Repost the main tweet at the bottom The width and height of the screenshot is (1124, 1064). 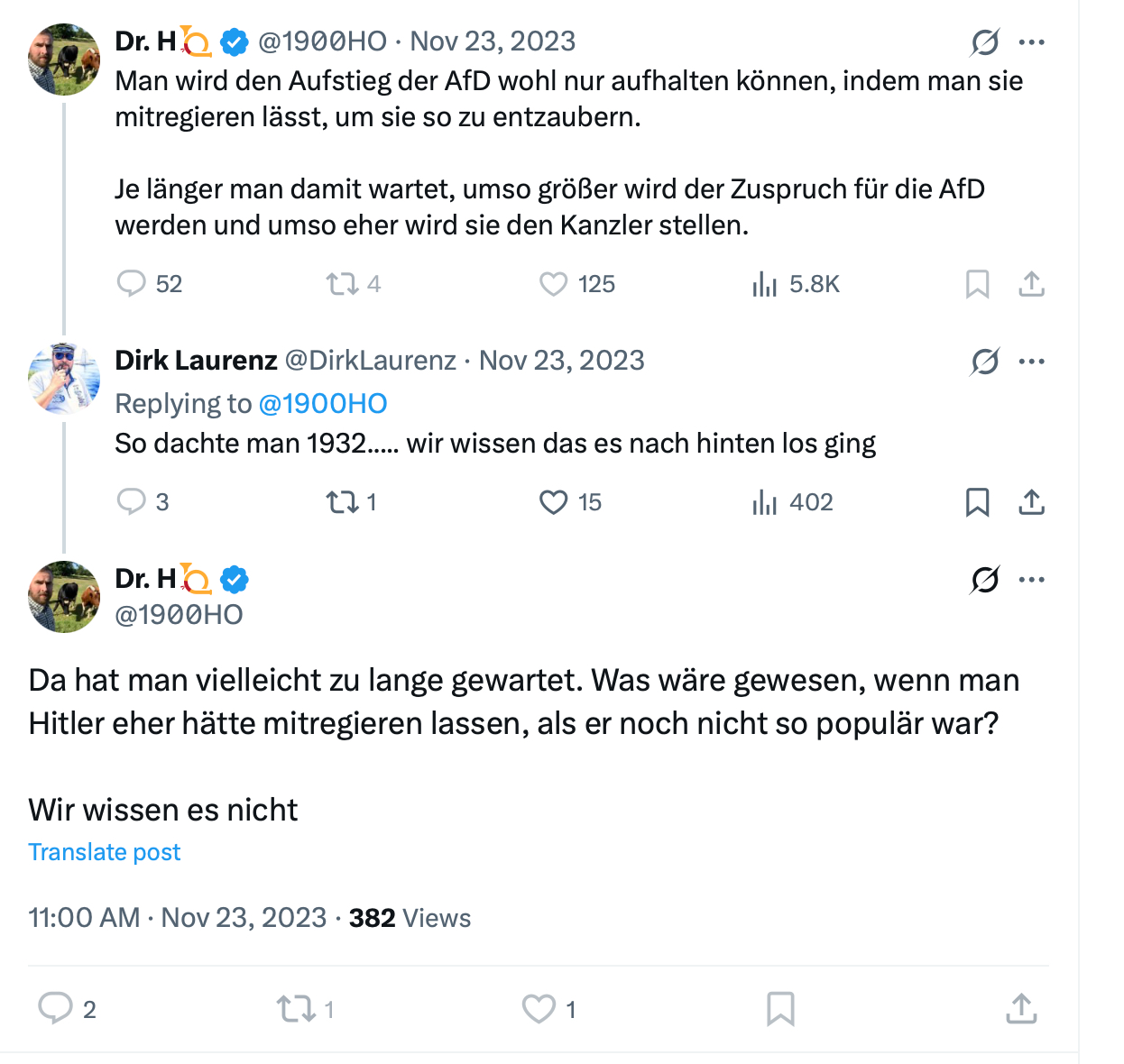click(295, 1008)
